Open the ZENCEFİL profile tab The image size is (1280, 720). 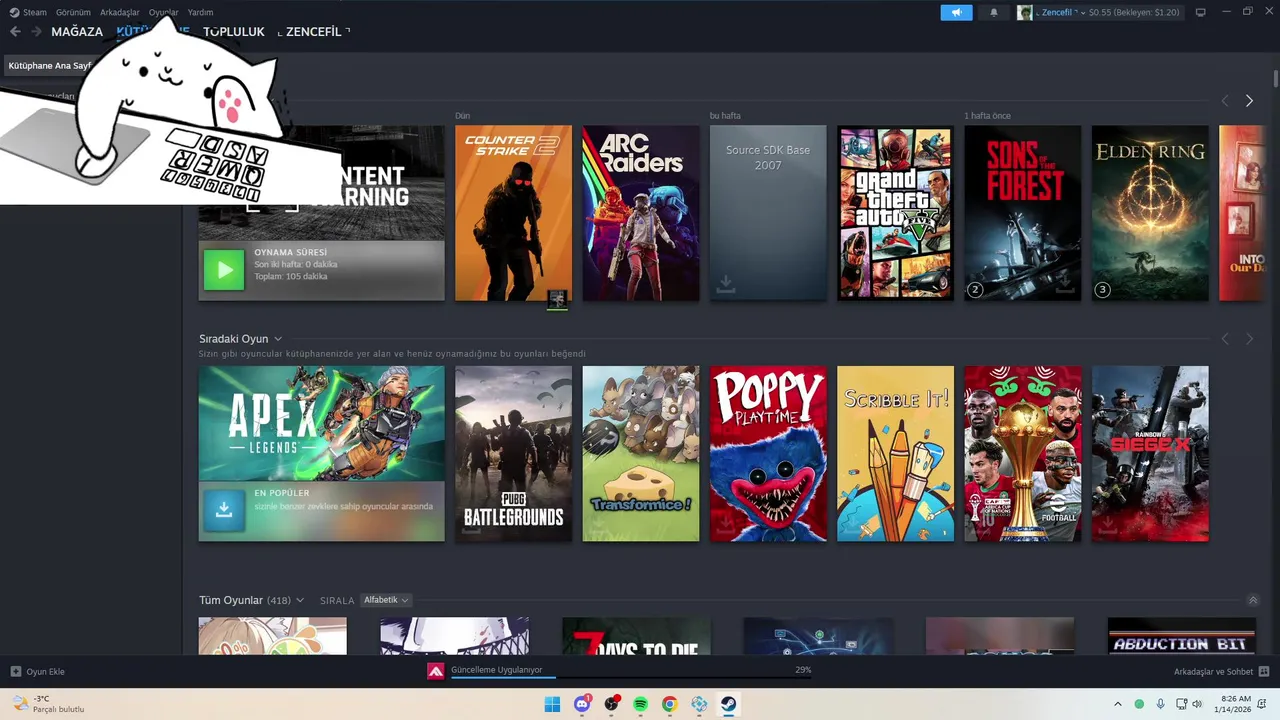pos(313,32)
